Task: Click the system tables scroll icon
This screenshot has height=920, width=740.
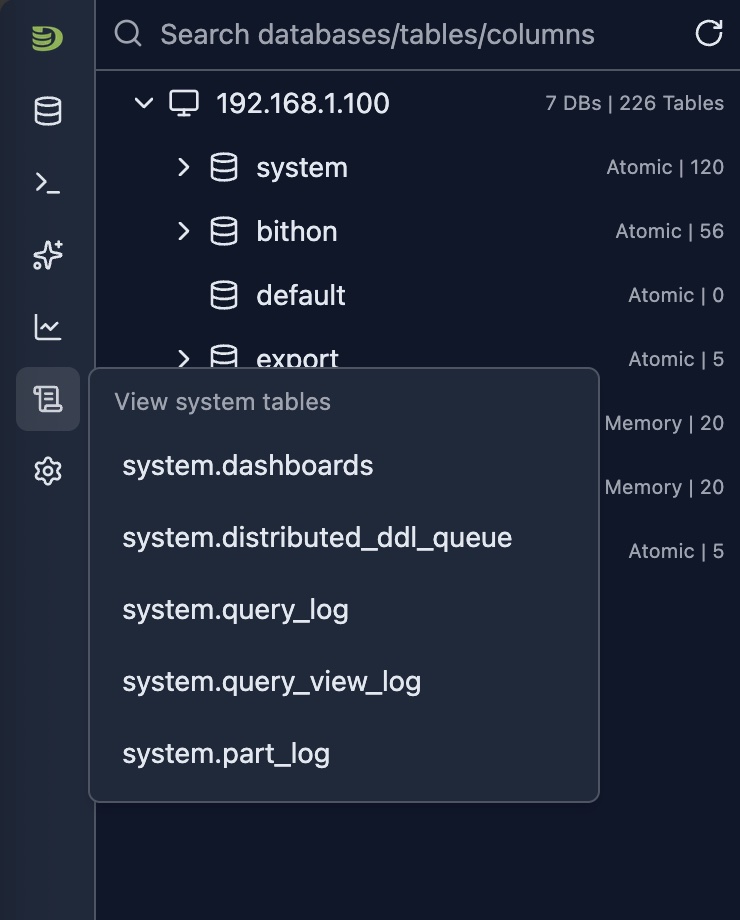Action: point(47,399)
